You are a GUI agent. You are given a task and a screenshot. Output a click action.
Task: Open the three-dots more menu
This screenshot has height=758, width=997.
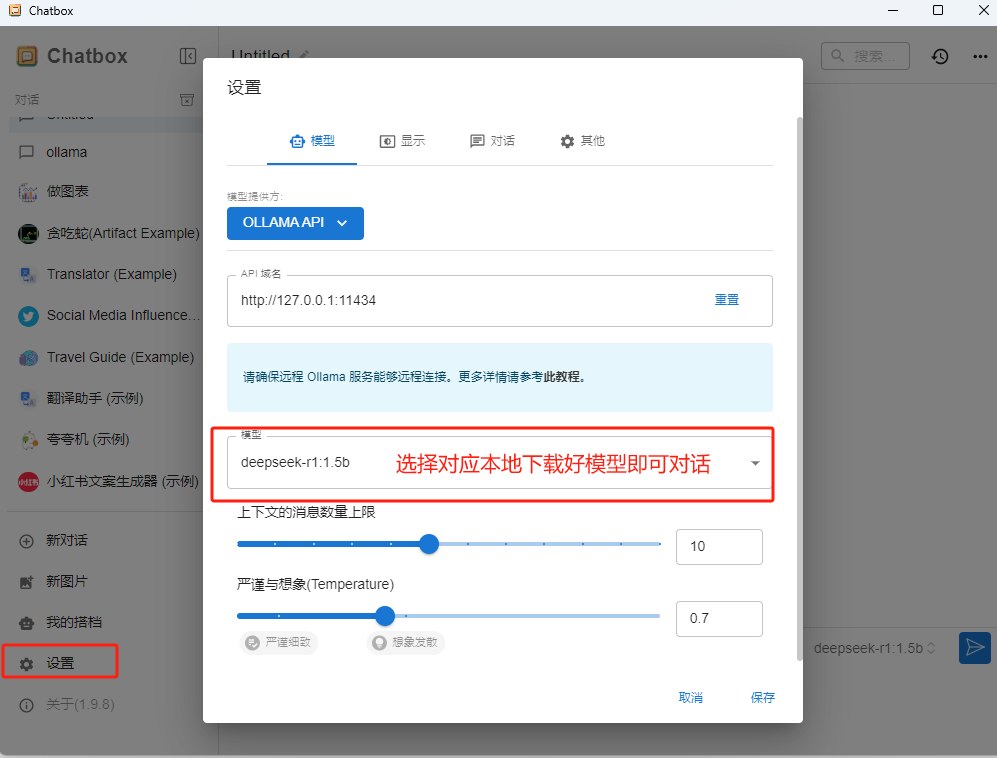[980, 57]
